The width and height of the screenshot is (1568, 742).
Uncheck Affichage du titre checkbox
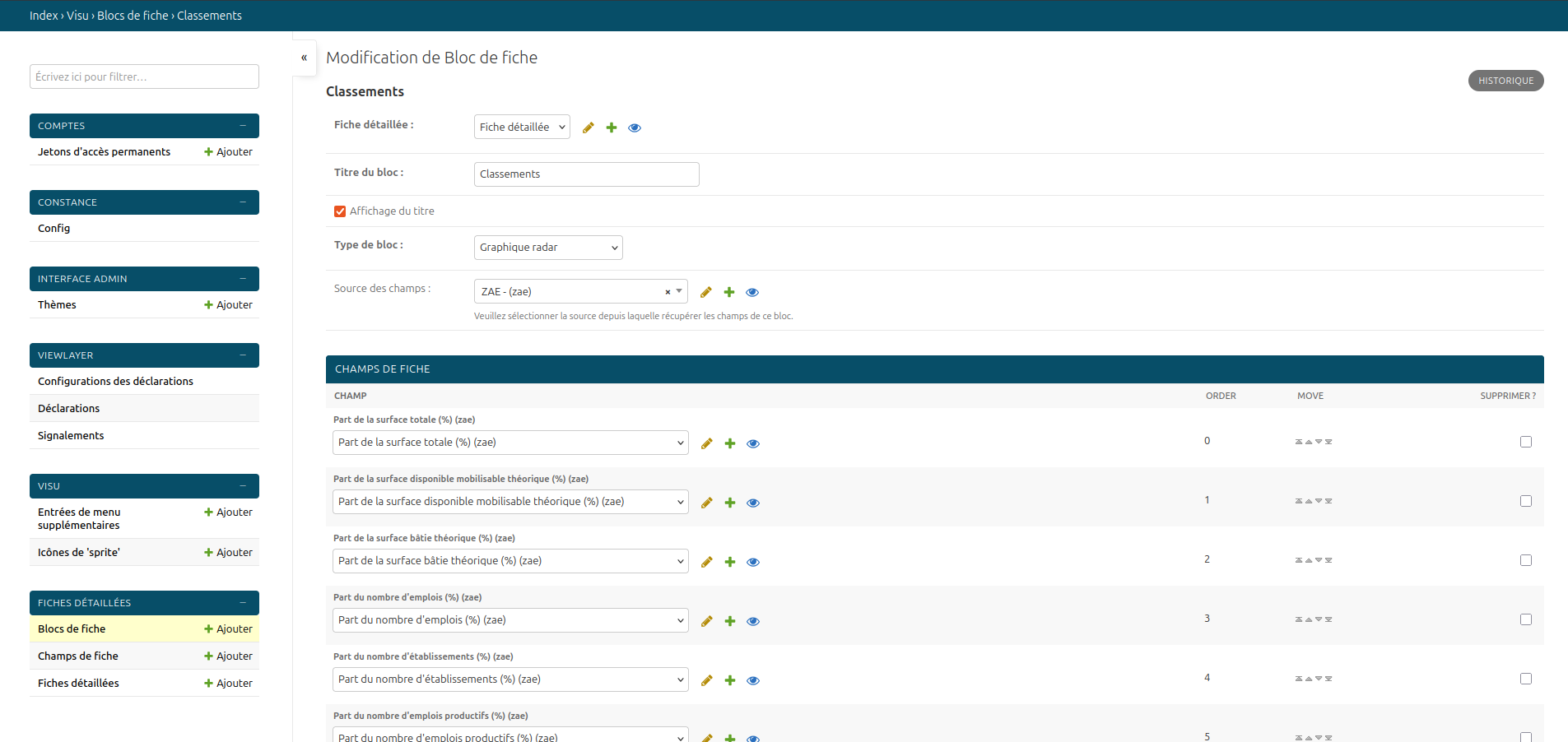[x=340, y=211]
